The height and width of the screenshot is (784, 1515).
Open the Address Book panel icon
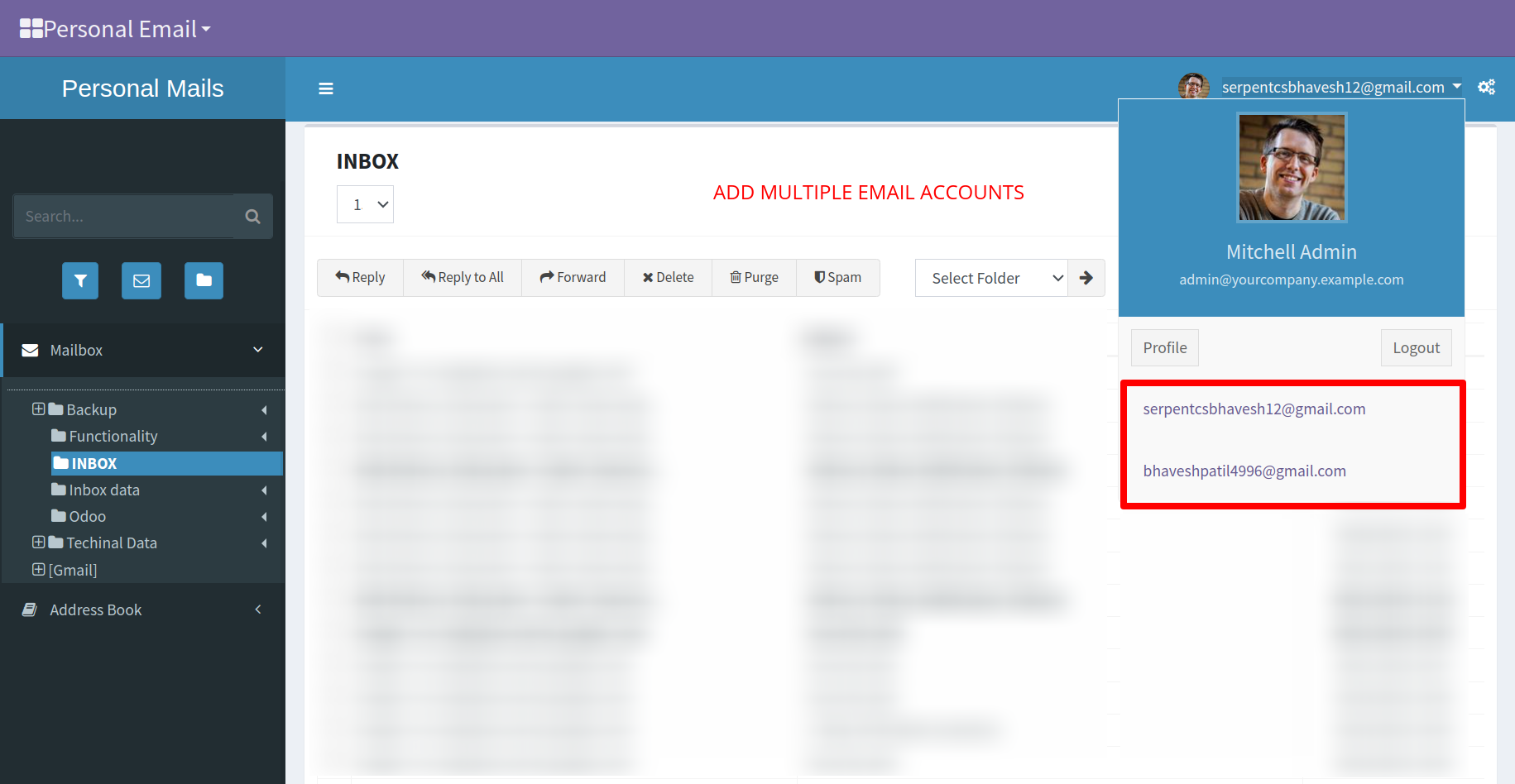(30, 610)
